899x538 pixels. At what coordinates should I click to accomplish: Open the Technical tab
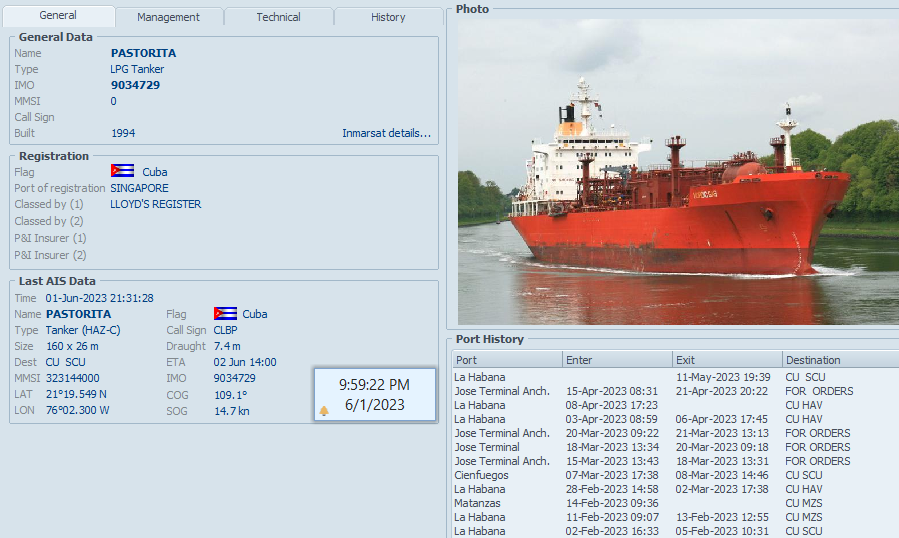coord(278,17)
